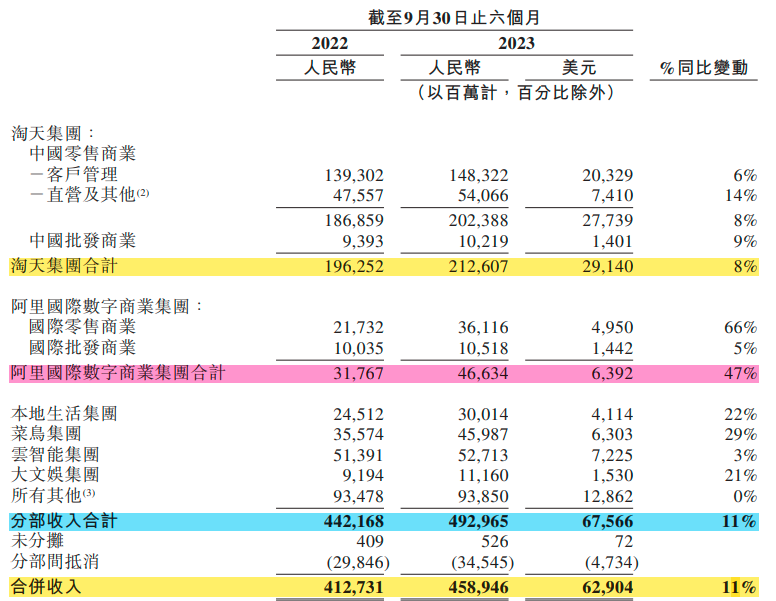The height and width of the screenshot is (601, 776).
Task: Select the value 10,518
Action: (483, 349)
